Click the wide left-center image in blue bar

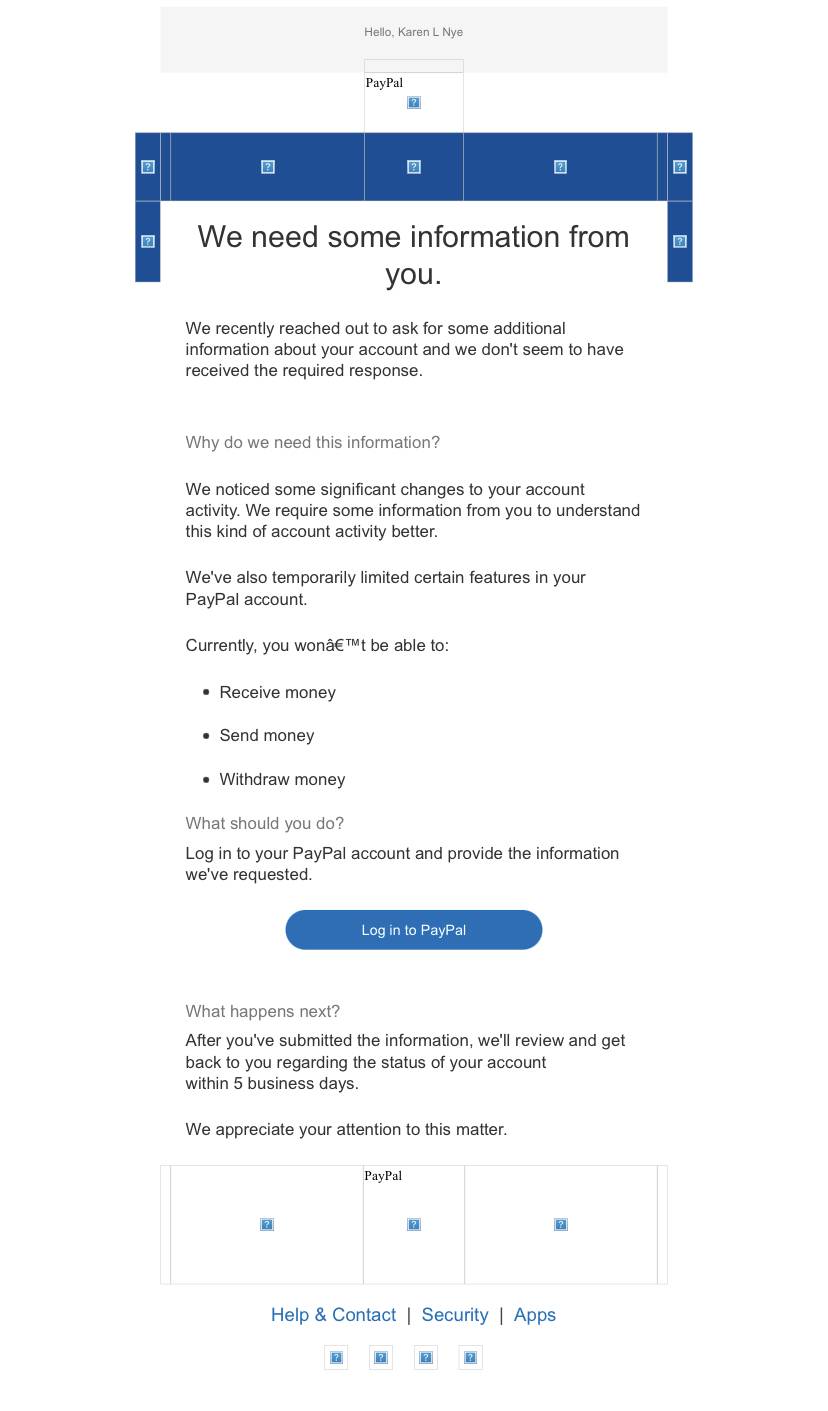tap(268, 167)
